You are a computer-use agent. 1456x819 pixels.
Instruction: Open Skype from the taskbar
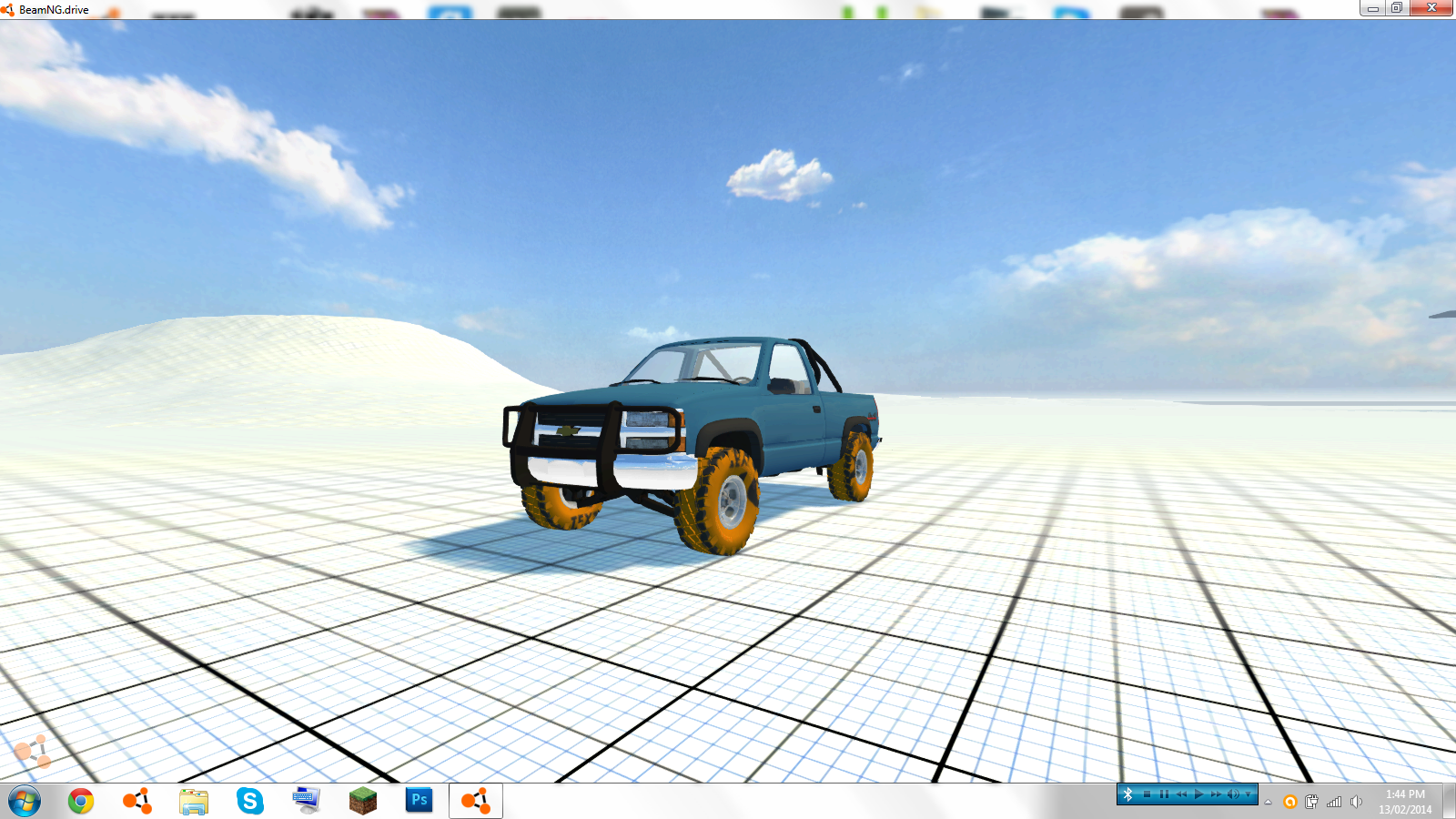coord(250,801)
